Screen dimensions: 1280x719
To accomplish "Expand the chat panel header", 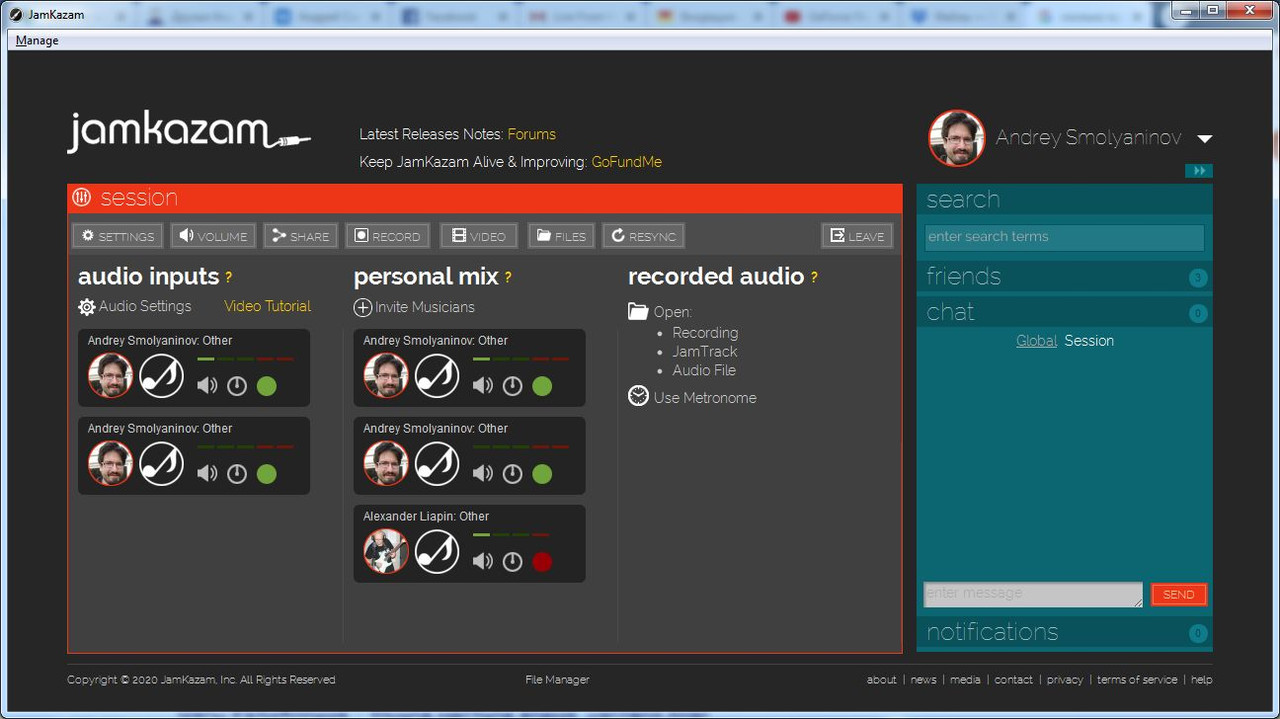I will pyautogui.click(x=1065, y=312).
